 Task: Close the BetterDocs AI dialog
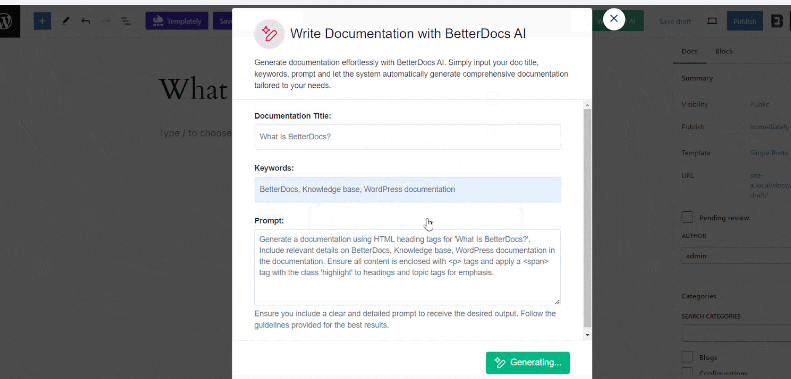(x=613, y=19)
